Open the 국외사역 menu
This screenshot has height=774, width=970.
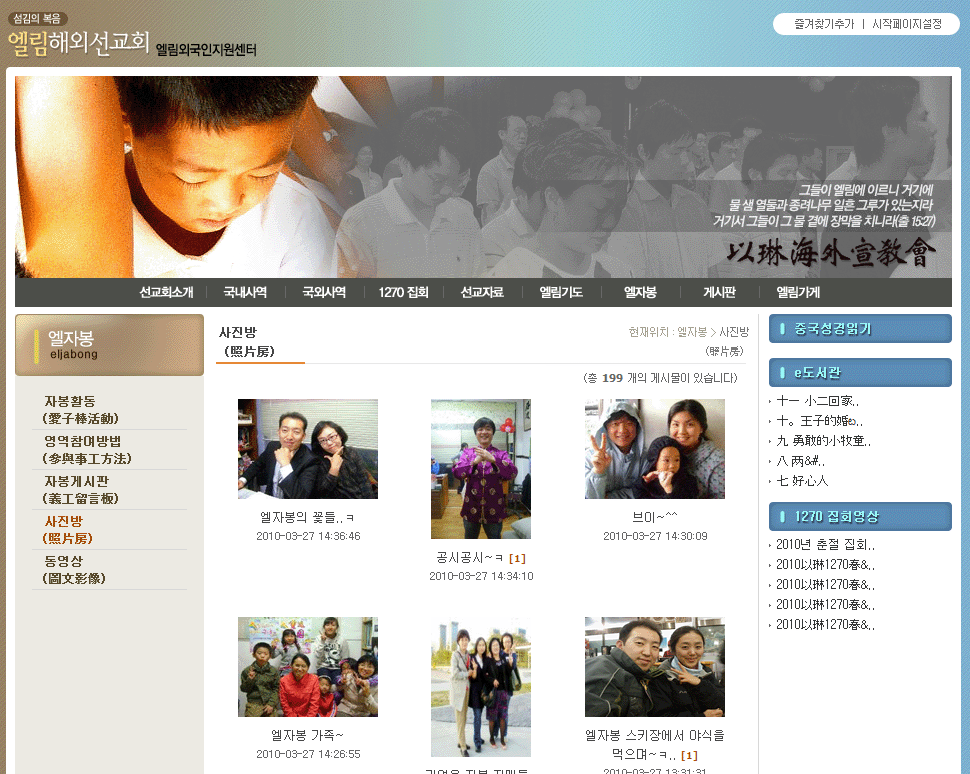324,292
